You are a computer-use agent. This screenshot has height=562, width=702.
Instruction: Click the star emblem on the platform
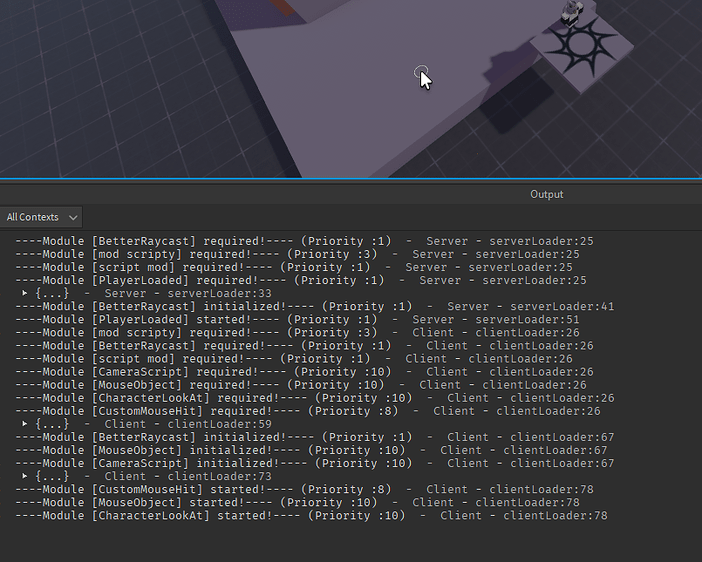pyautogui.click(x=580, y=45)
